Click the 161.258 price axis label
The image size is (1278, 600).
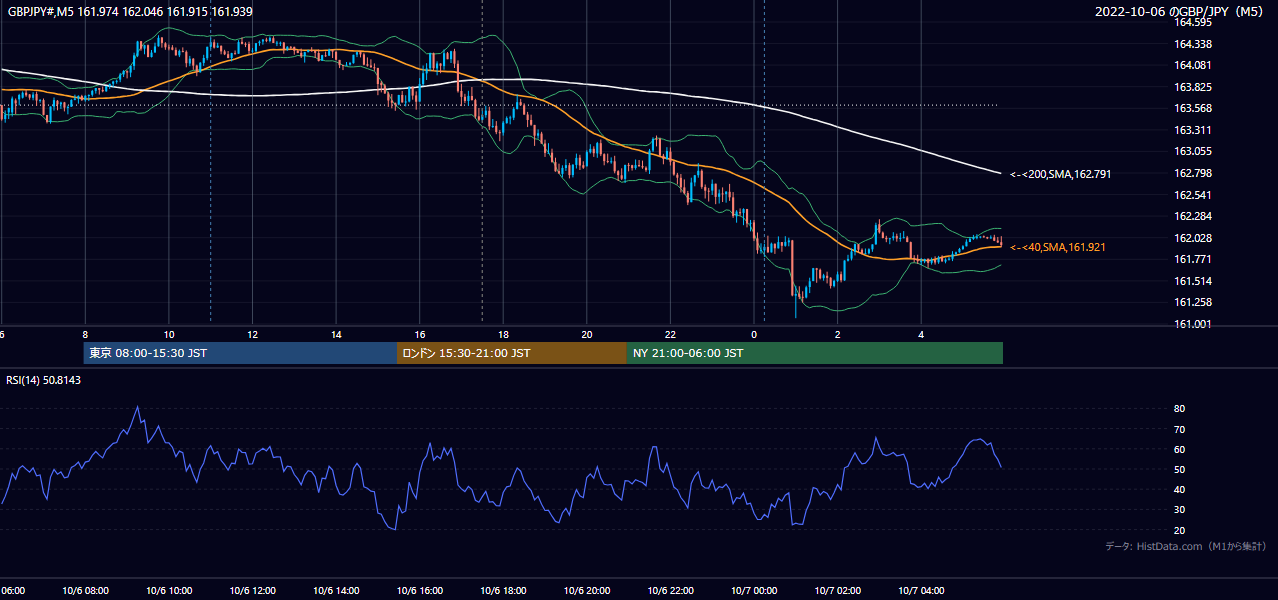1192,302
